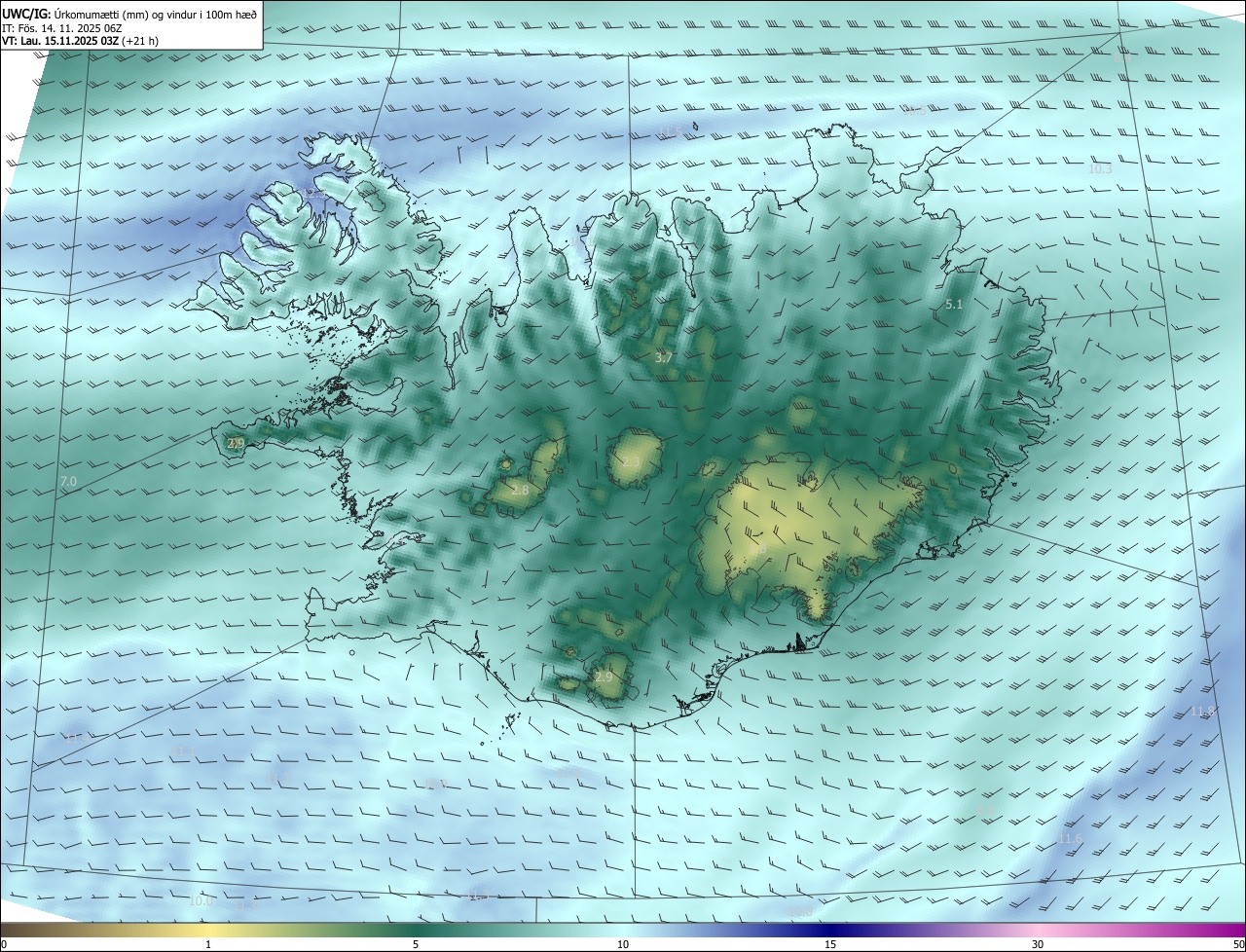The height and width of the screenshot is (952, 1246).
Task: Click the 3.7 value label in north Iceland
Action: pyautogui.click(x=664, y=358)
